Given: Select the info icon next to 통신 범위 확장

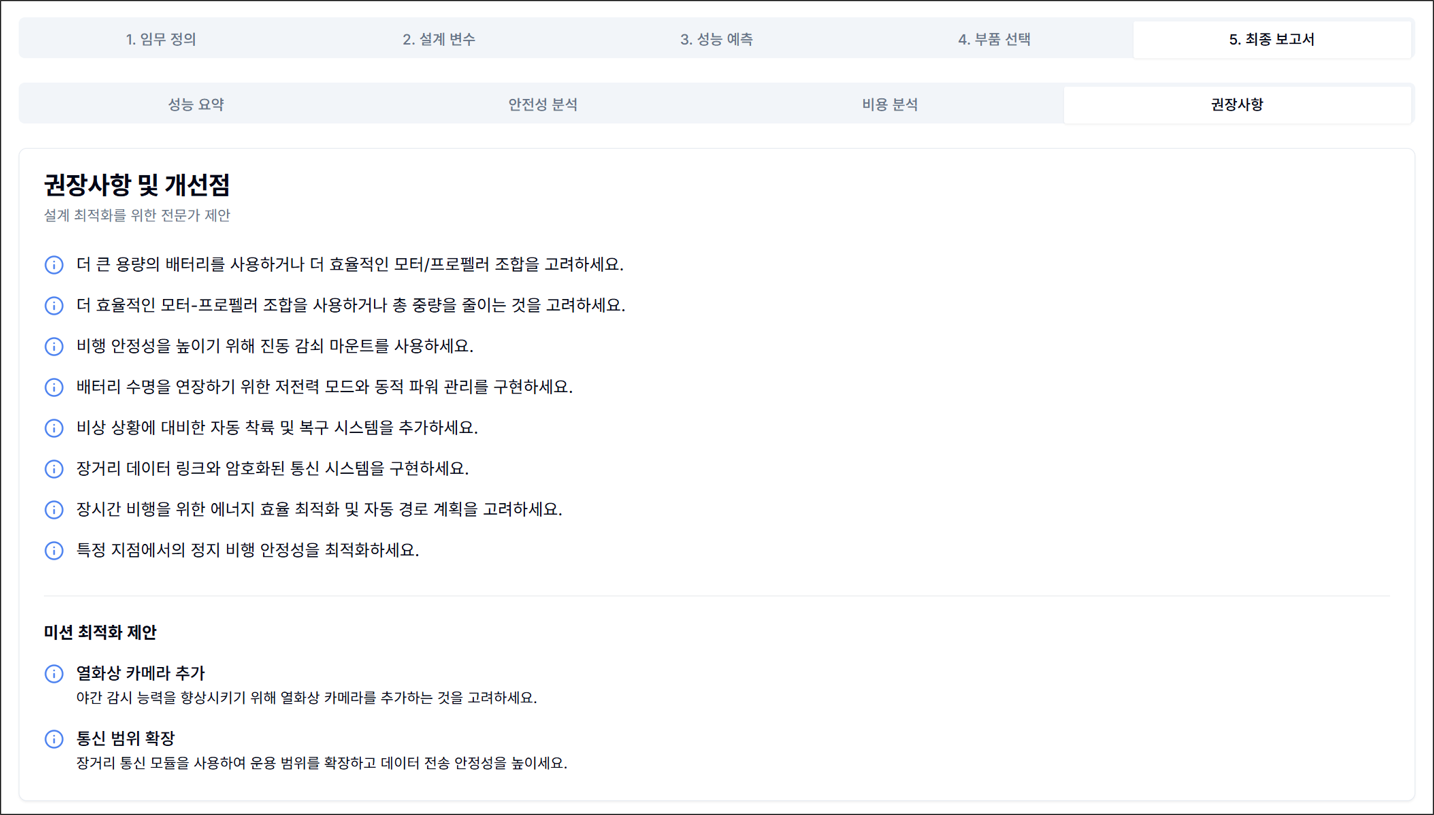Looking at the screenshot, I should point(54,740).
